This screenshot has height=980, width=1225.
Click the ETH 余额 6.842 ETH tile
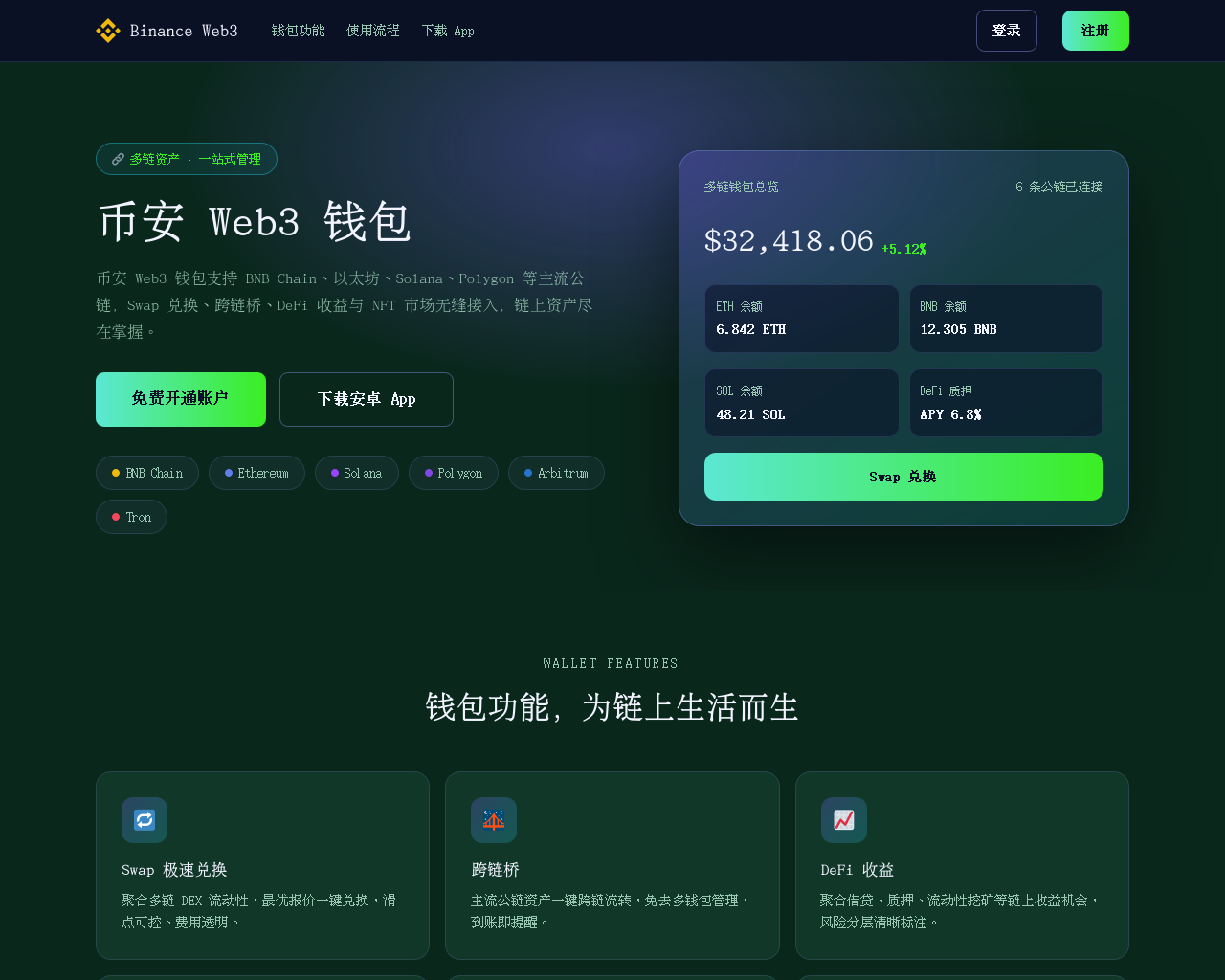(802, 319)
